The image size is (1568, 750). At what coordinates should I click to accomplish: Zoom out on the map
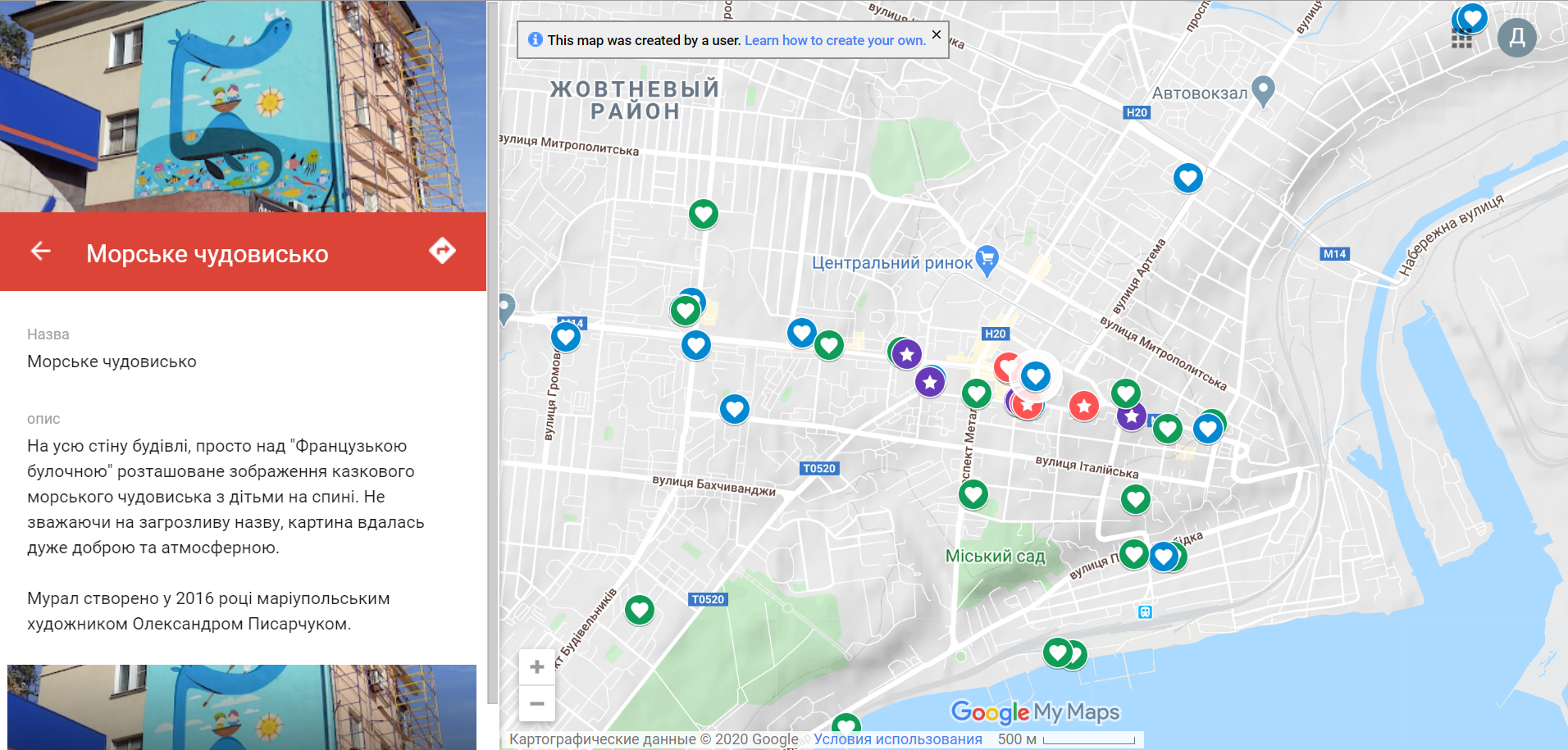[x=537, y=704]
